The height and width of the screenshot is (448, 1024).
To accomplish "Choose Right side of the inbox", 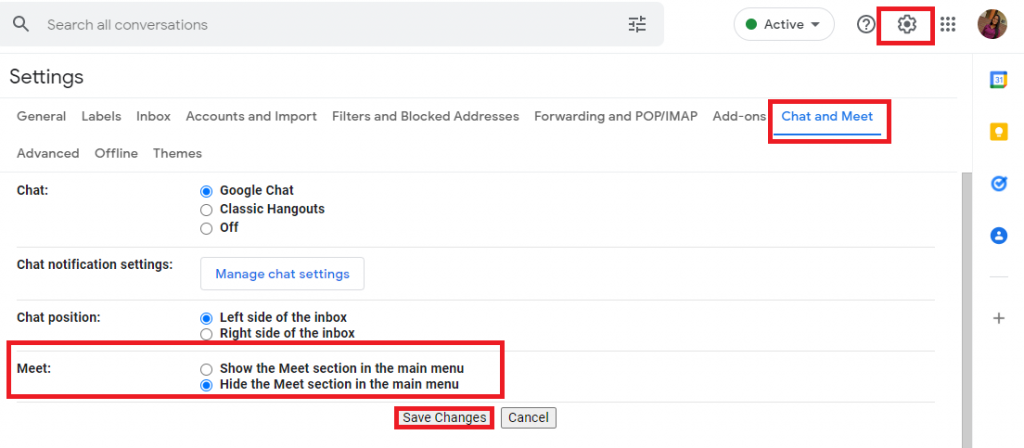I will click(207, 334).
